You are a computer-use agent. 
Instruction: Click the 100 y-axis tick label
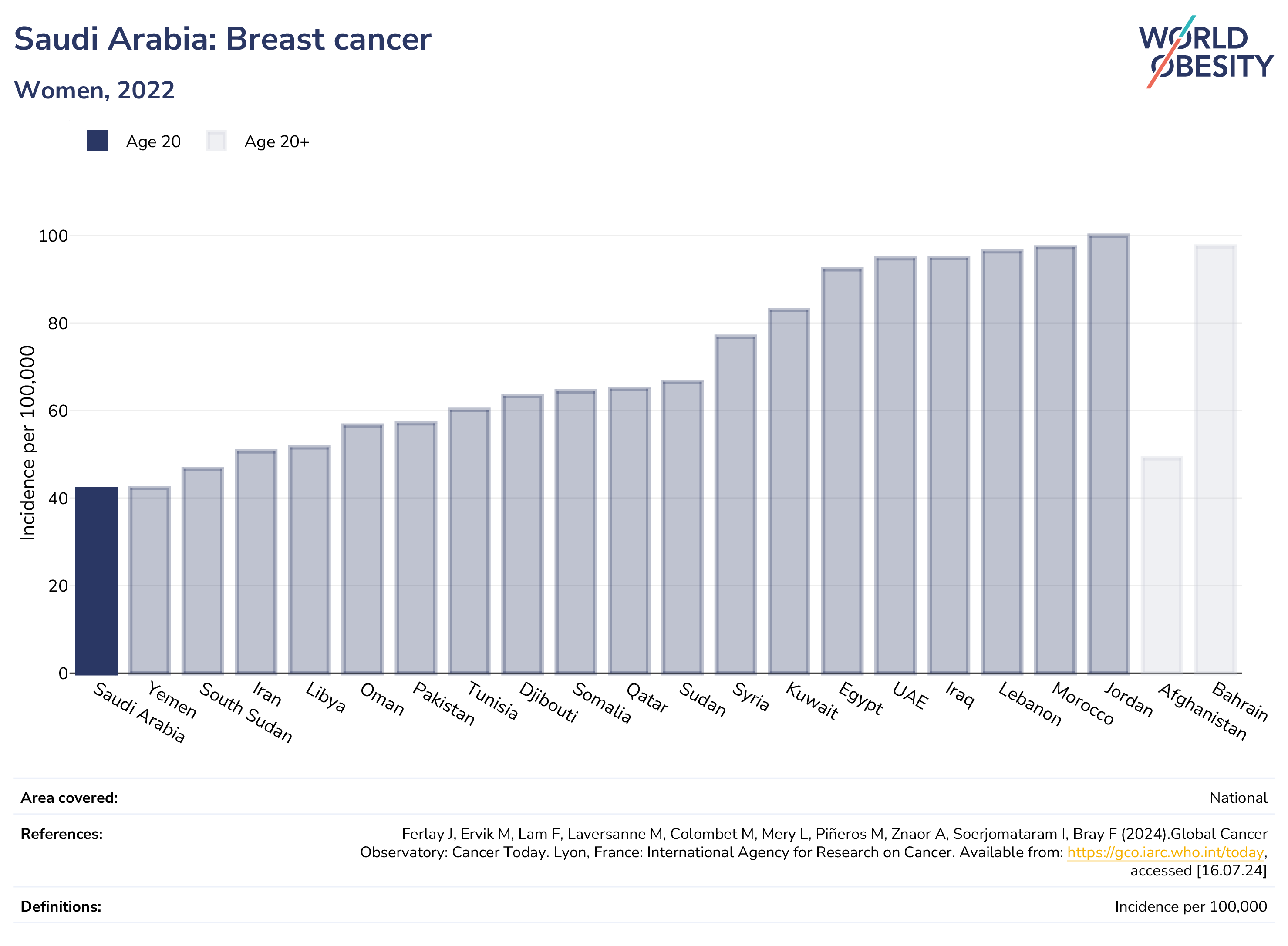point(53,236)
